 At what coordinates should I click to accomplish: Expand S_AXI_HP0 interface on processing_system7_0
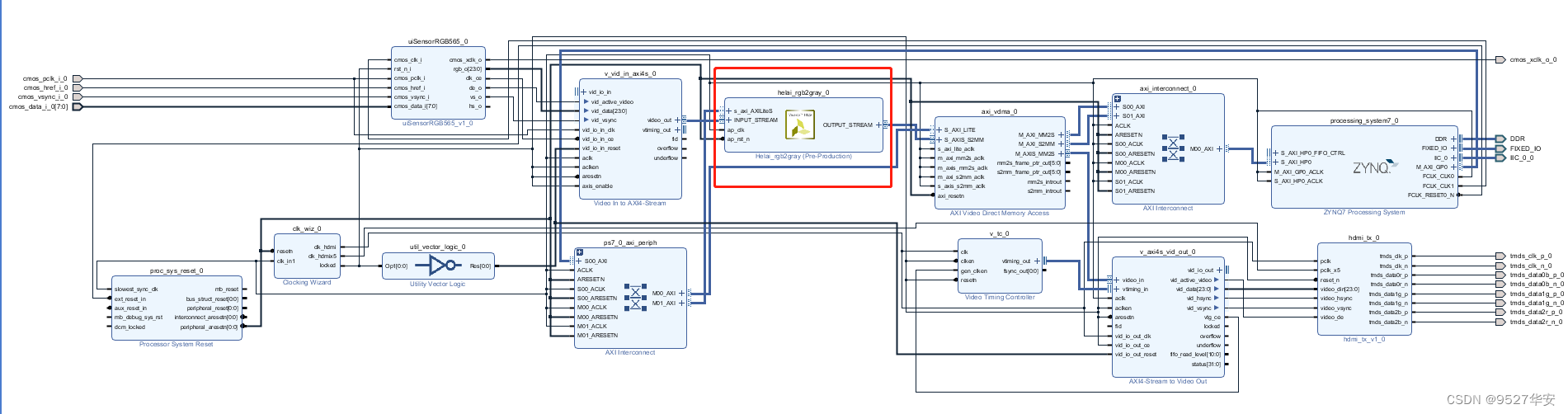1276,162
